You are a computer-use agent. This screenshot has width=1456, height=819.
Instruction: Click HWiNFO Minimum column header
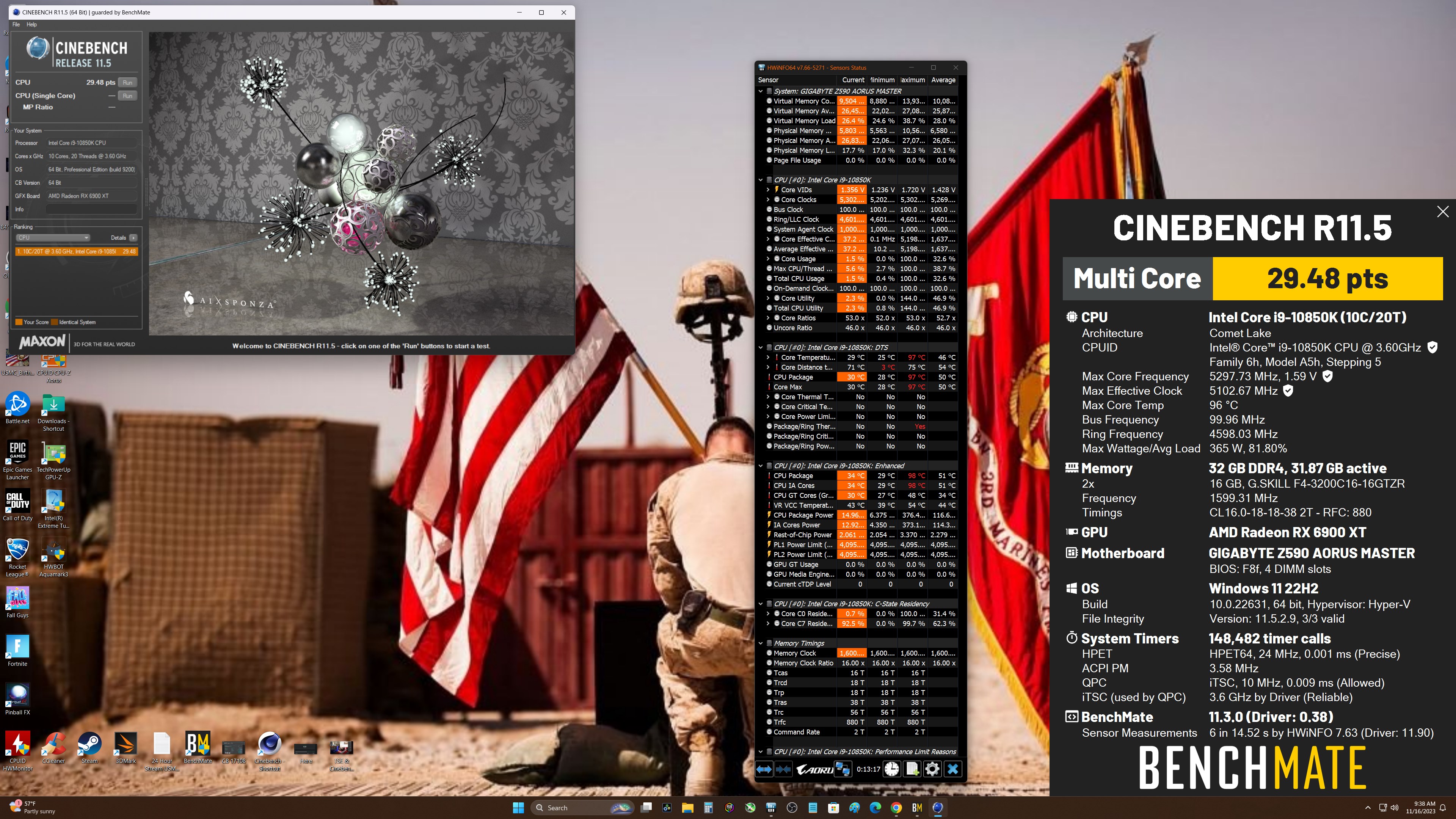[x=882, y=80]
